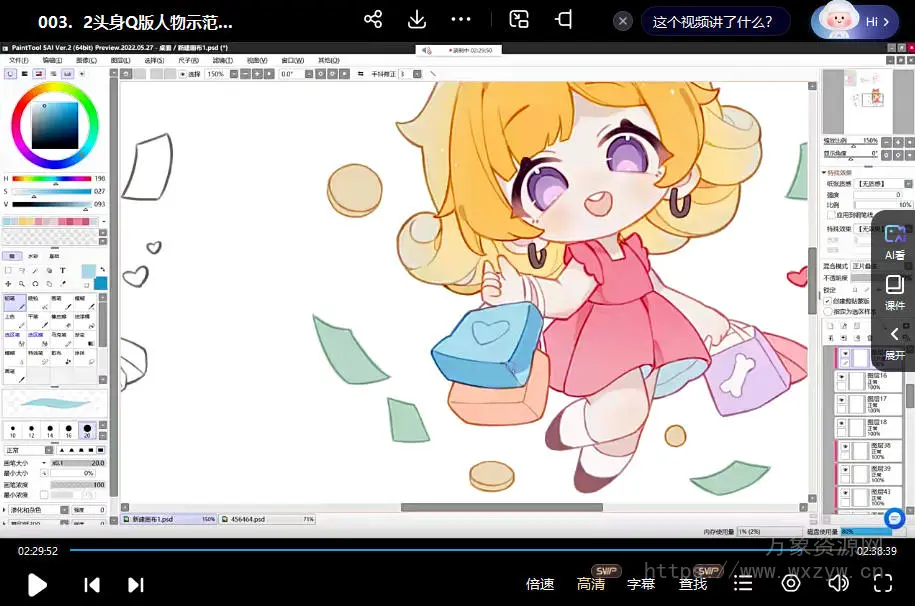This screenshot has height=606, width=915.
Task: Toggle visibility of layer 图层16
Action: (x=842, y=378)
